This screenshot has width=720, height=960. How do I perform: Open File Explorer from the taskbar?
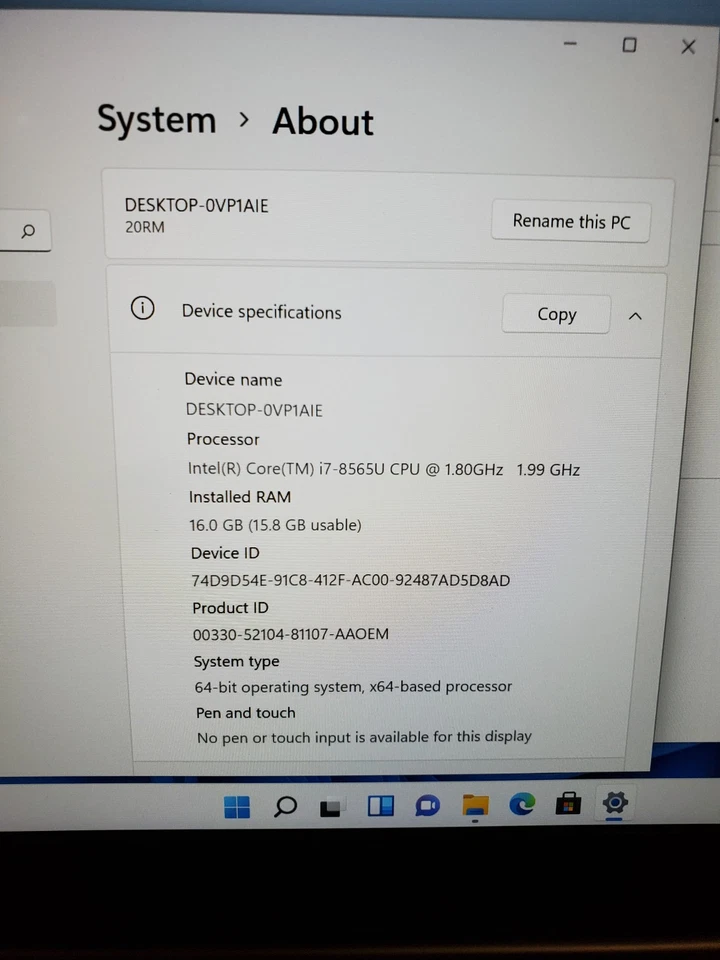click(475, 805)
